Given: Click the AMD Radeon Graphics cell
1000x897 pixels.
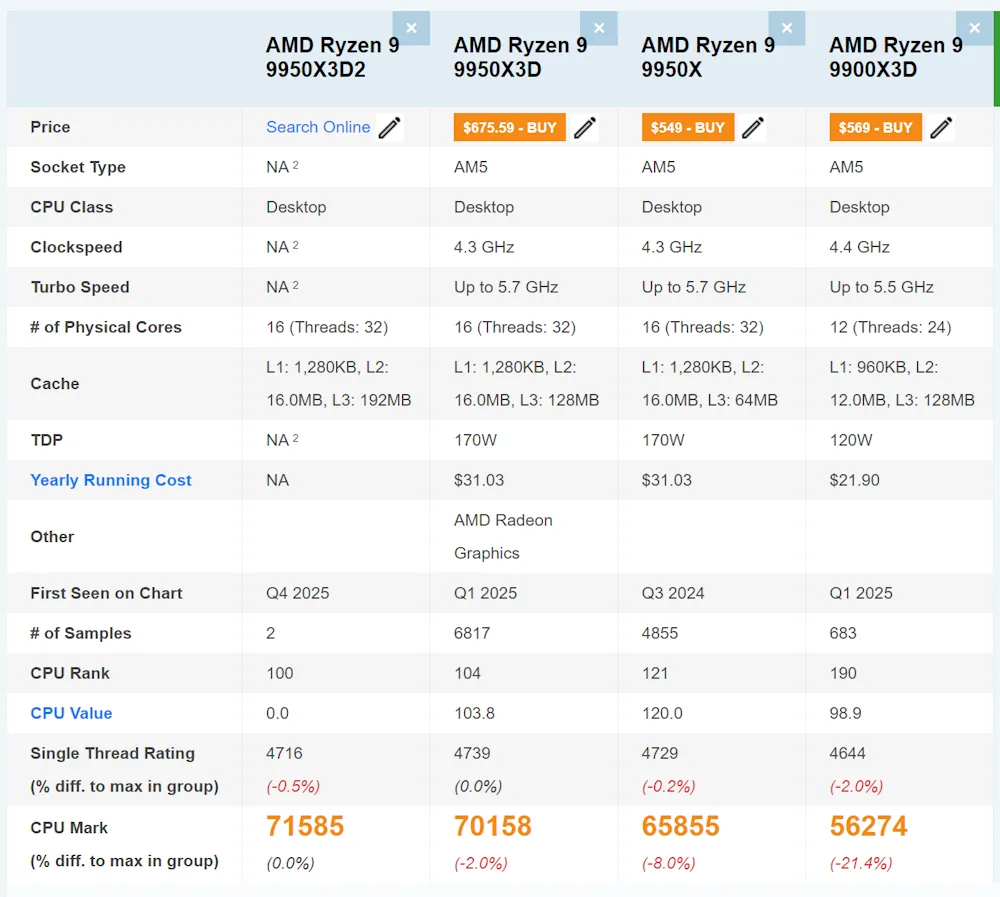Looking at the screenshot, I should tap(503, 537).
